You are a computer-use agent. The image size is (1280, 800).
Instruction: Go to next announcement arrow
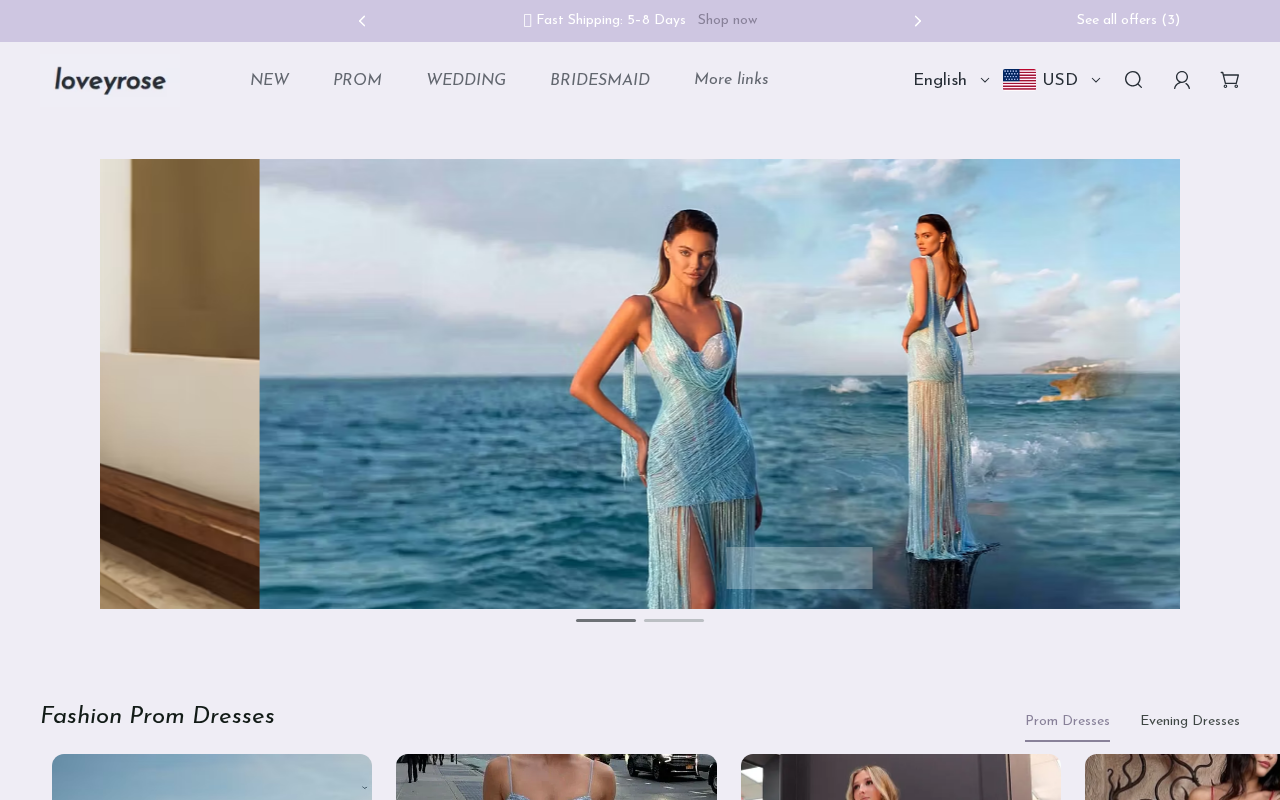(x=918, y=21)
